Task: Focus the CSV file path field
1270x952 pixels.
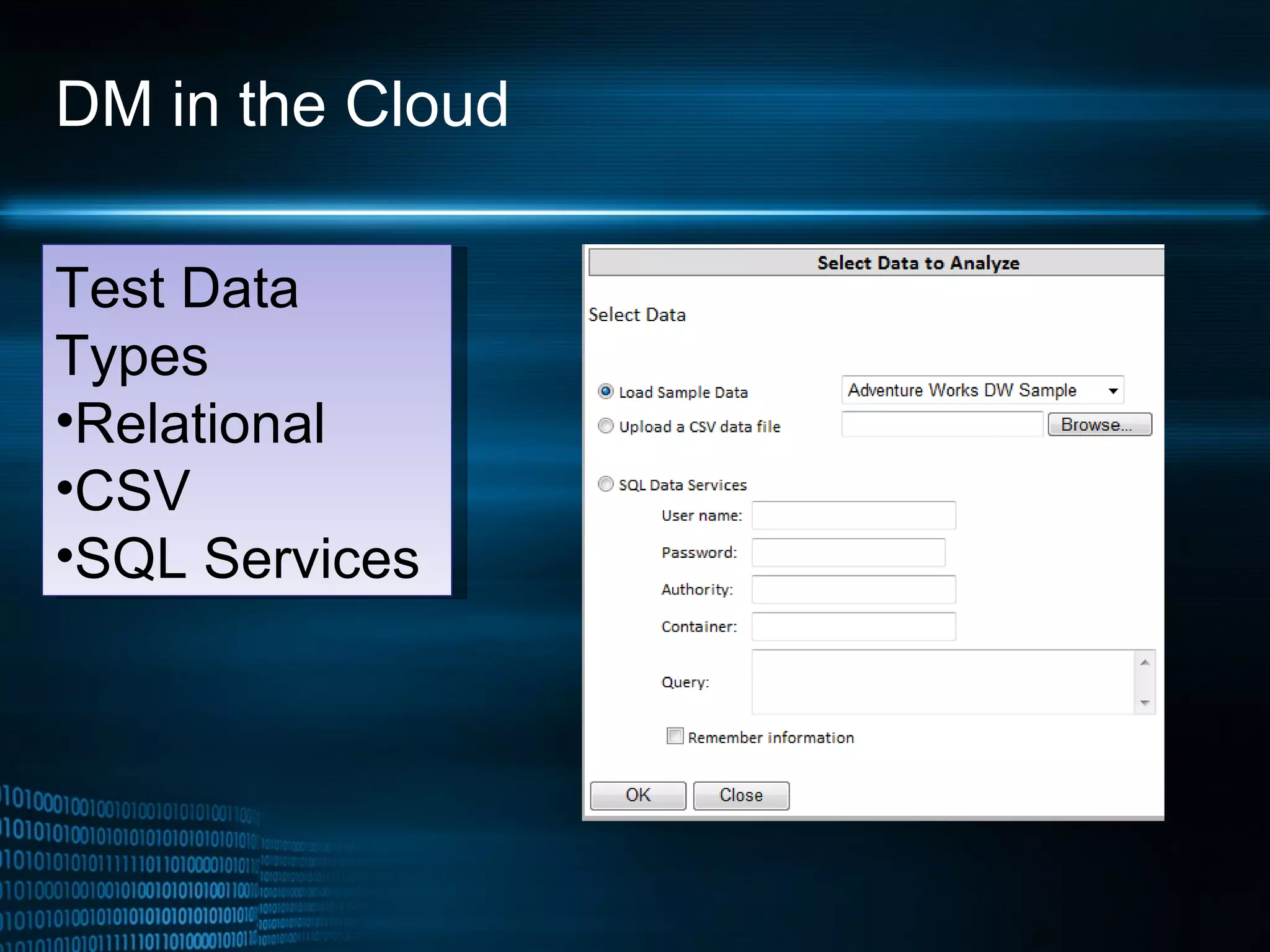Action: (941, 425)
